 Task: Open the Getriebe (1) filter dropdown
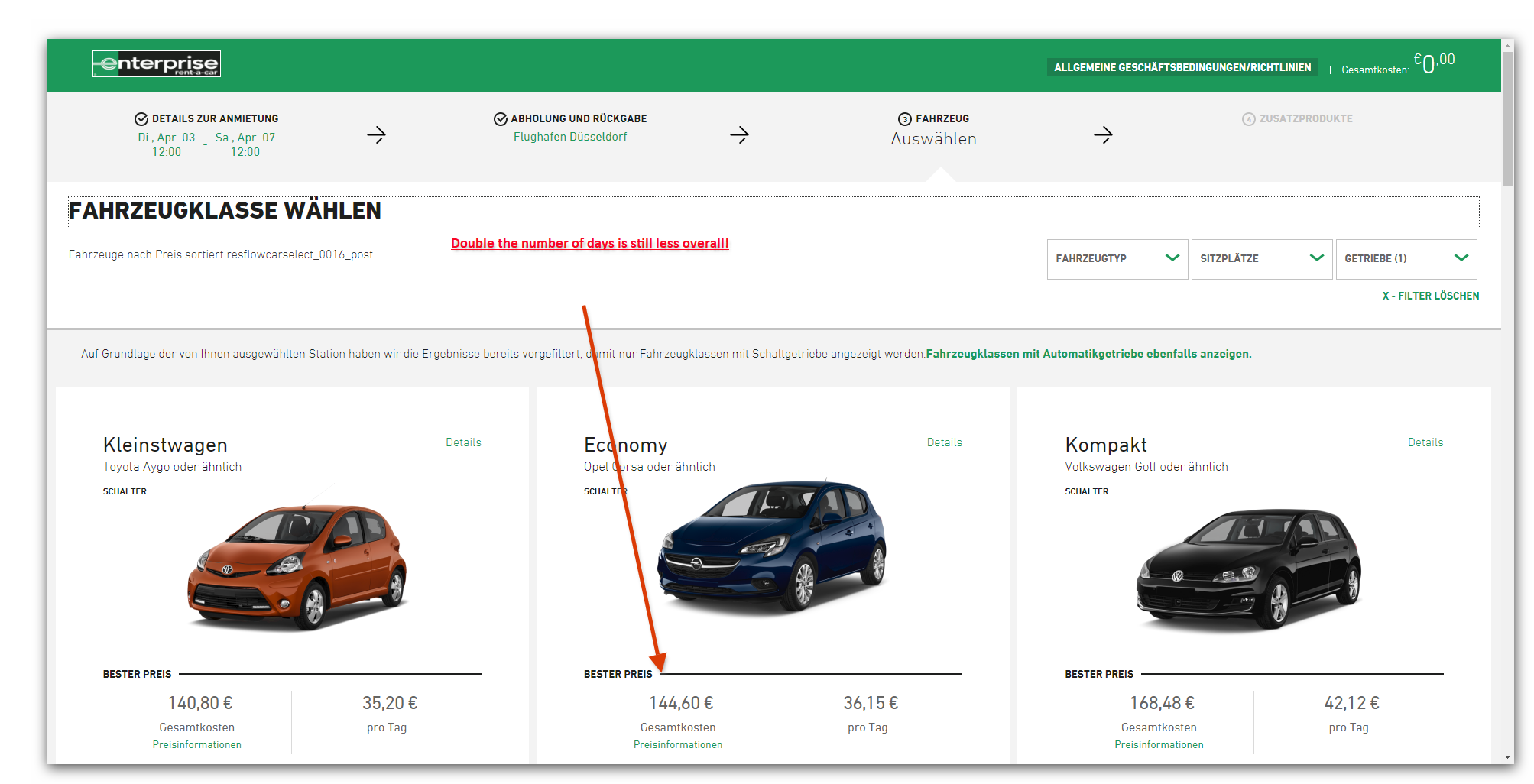click(1406, 259)
